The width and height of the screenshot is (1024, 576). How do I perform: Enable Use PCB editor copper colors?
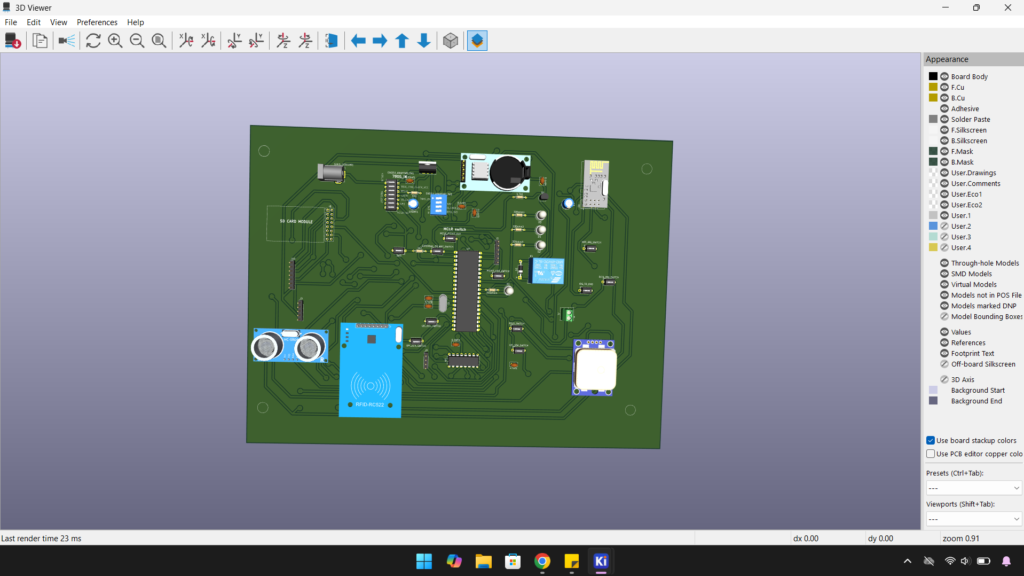pyautogui.click(x=931, y=454)
